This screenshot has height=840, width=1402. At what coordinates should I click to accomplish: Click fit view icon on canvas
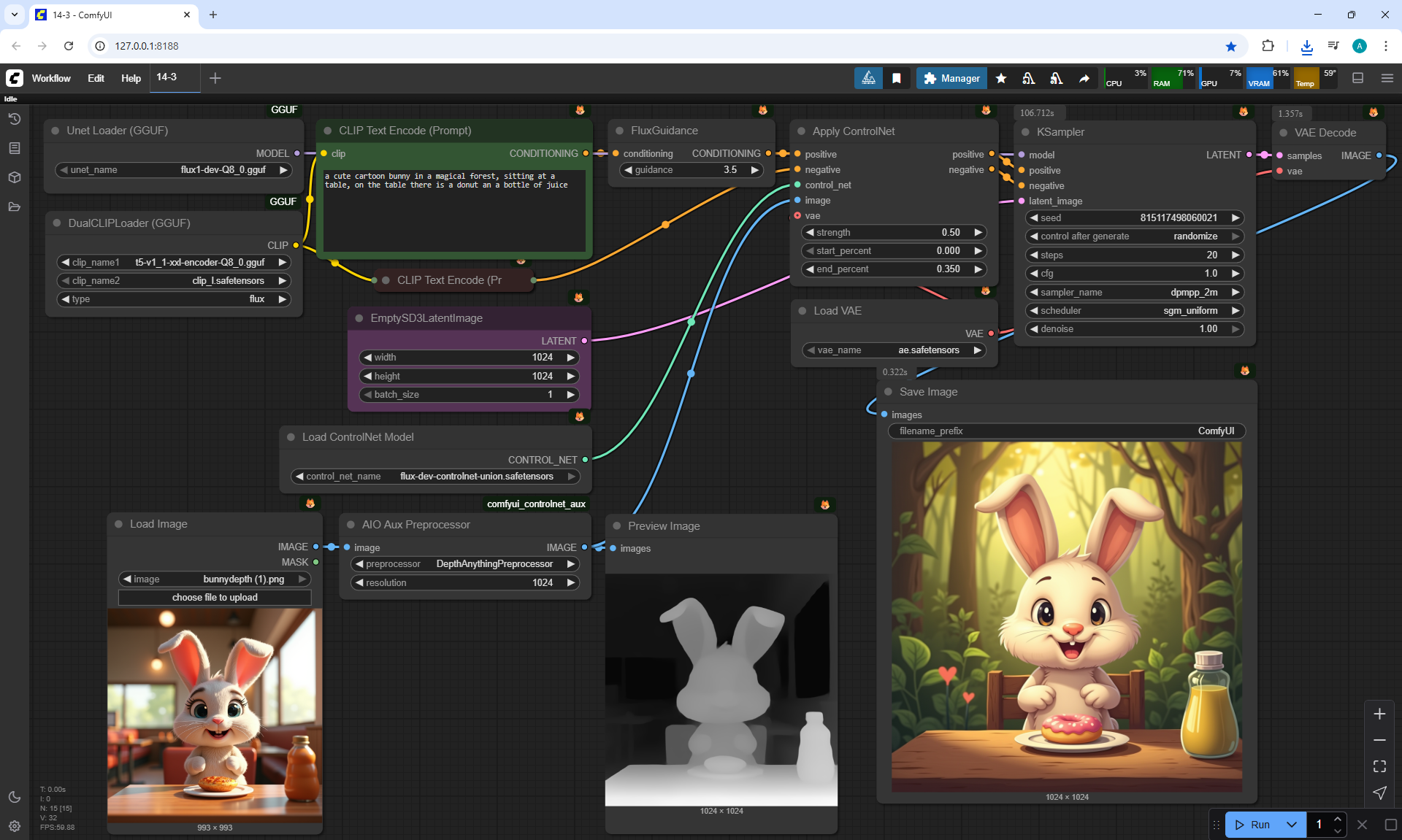click(1379, 766)
